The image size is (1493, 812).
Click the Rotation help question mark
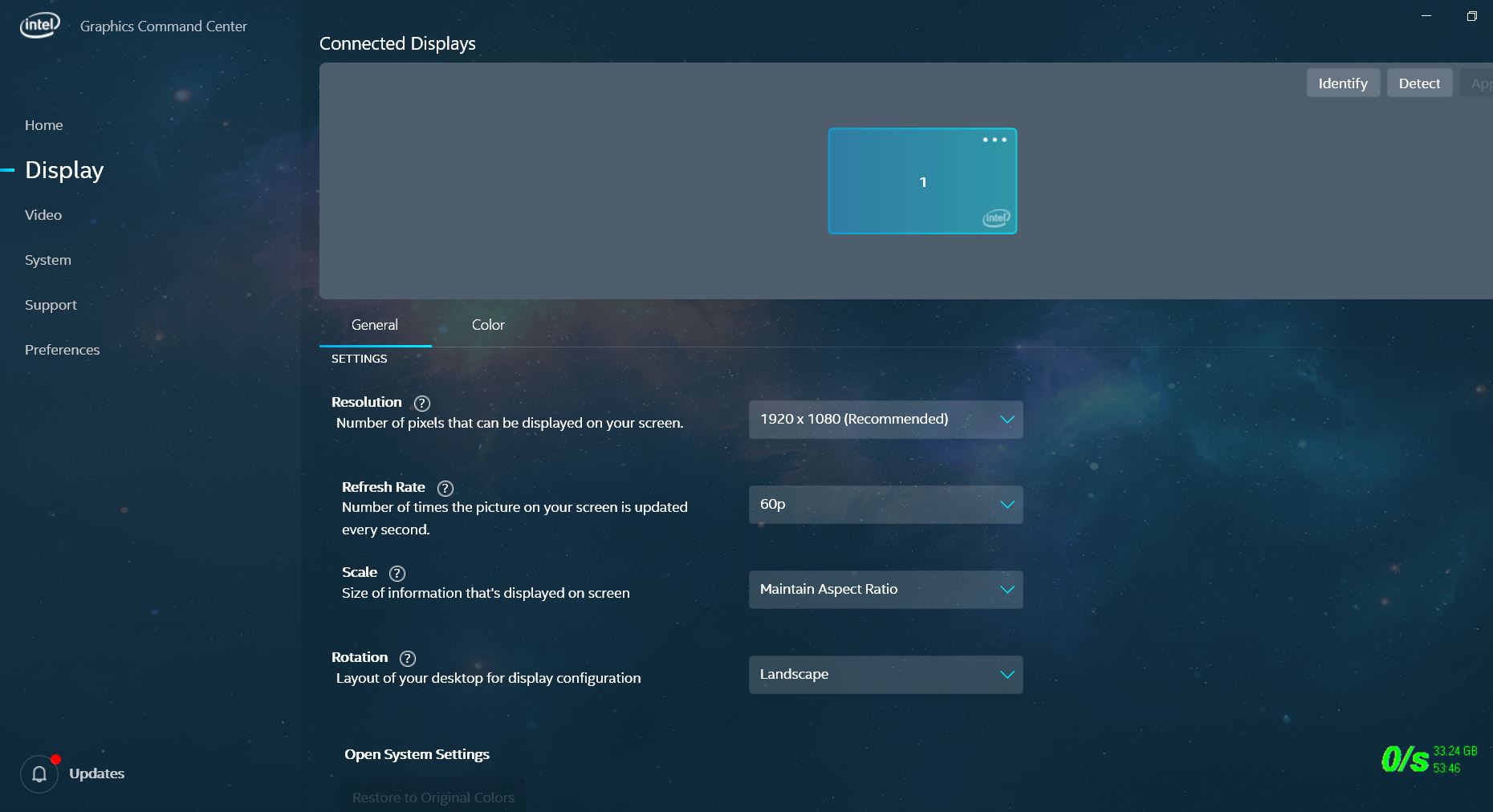(x=407, y=658)
